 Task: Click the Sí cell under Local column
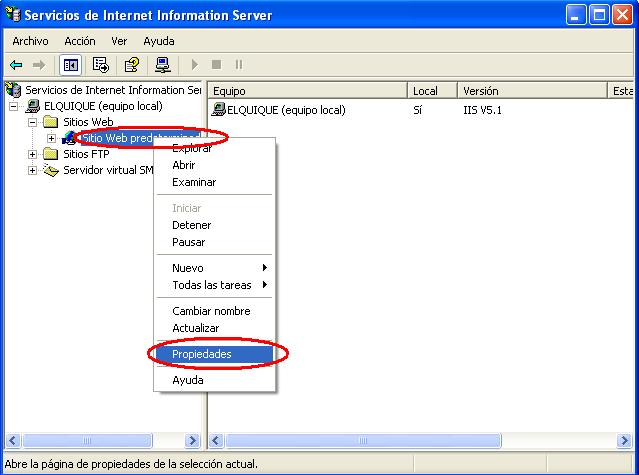[x=417, y=110]
